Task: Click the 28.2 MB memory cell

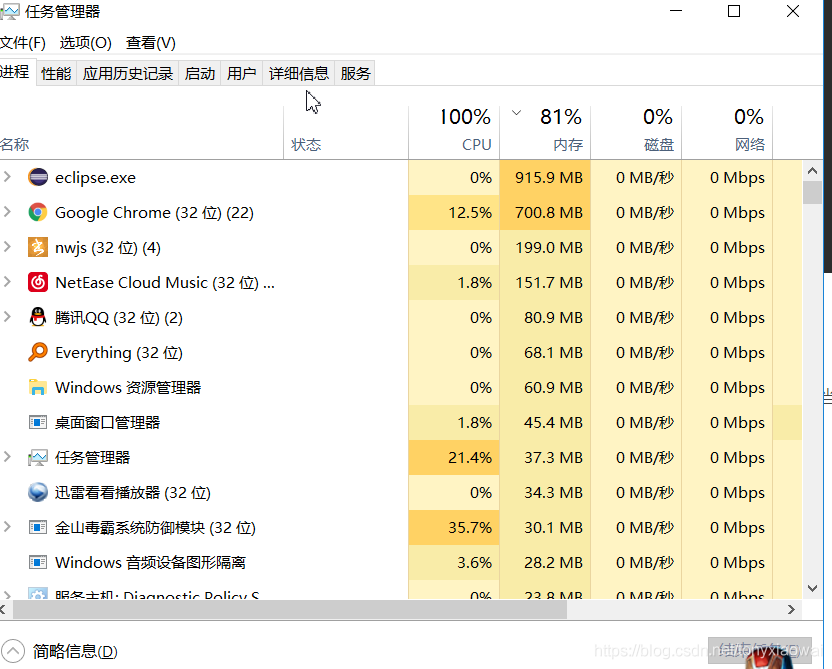Action: click(x=545, y=562)
